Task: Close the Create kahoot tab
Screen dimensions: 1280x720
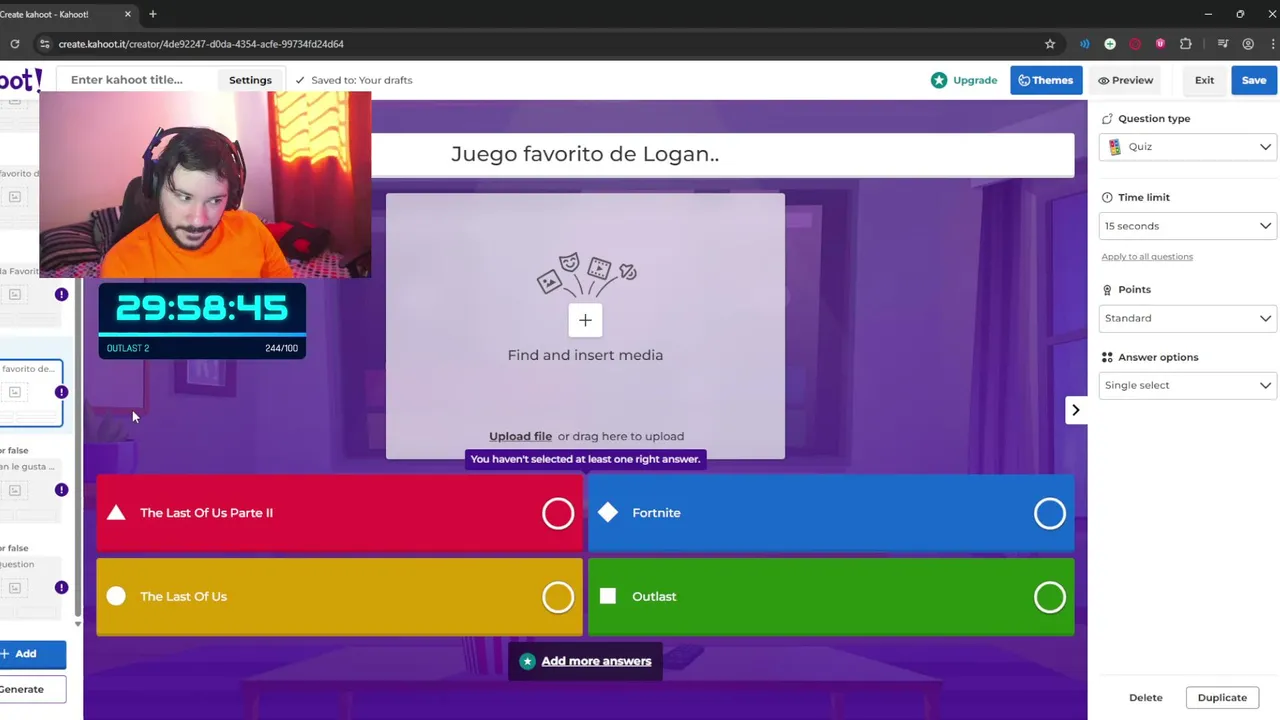Action: click(x=128, y=14)
